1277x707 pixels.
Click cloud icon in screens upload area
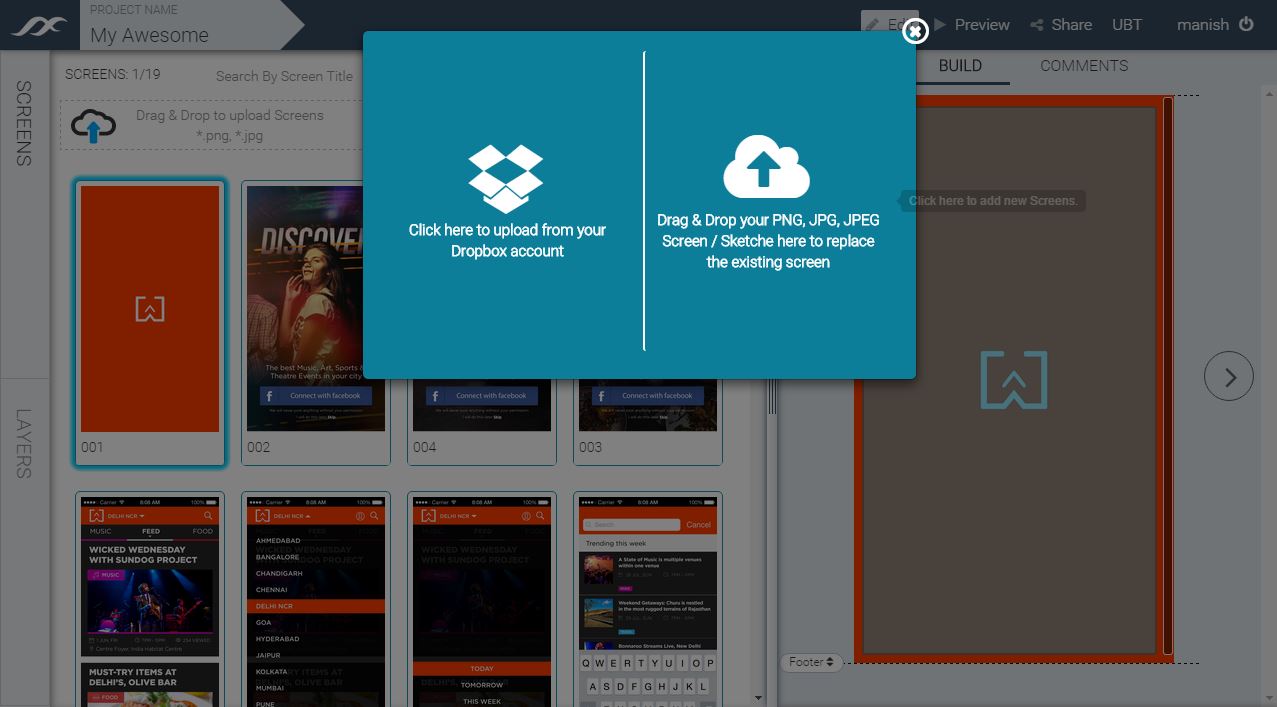(x=94, y=126)
